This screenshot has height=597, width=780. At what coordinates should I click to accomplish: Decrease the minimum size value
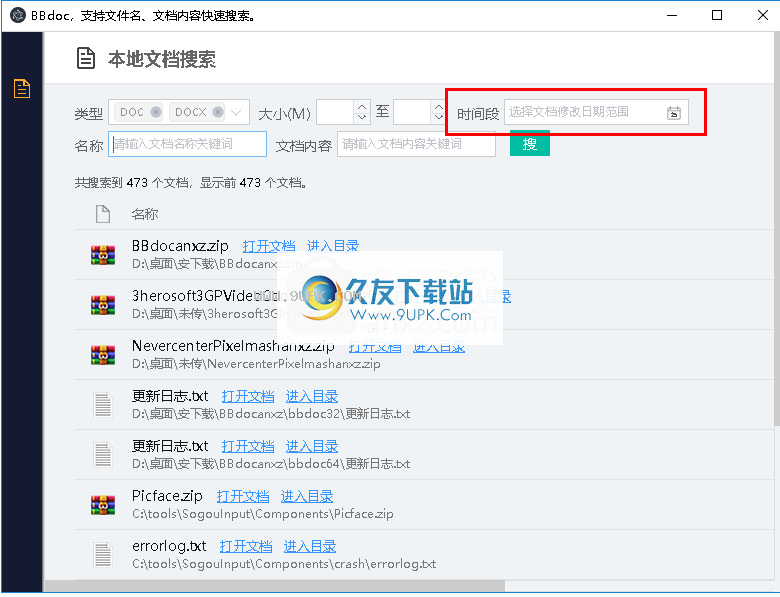tap(362, 118)
